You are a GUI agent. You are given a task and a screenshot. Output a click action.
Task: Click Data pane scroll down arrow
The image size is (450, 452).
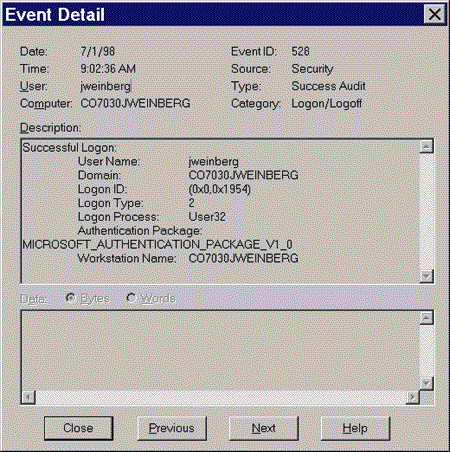pos(427,384)
